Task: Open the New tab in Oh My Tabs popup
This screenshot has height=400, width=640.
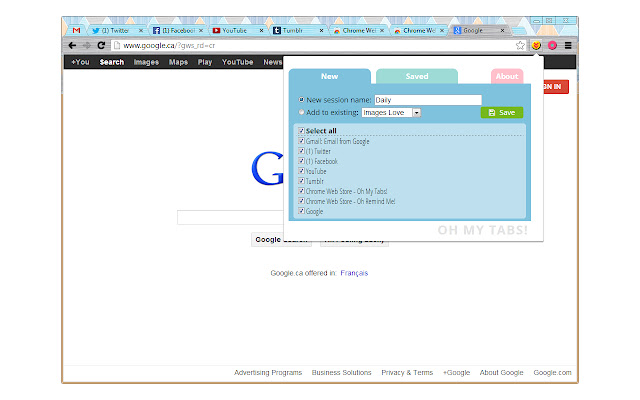Action: (329, 76)
